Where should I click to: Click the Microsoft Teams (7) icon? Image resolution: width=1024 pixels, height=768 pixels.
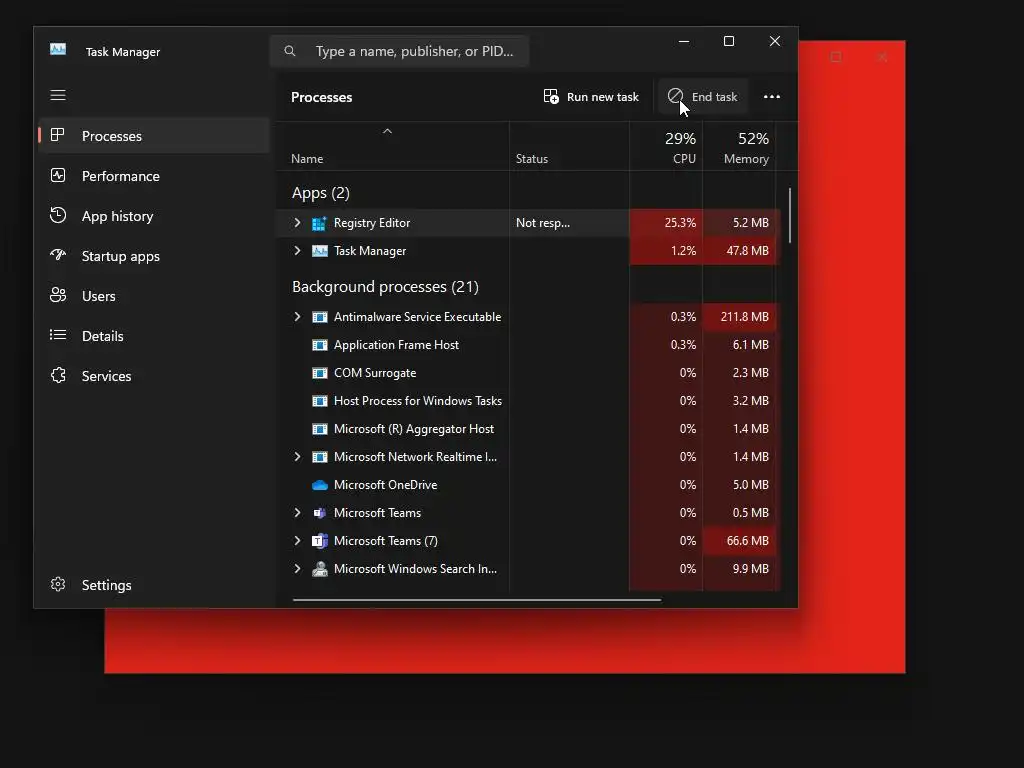(319, 541)
